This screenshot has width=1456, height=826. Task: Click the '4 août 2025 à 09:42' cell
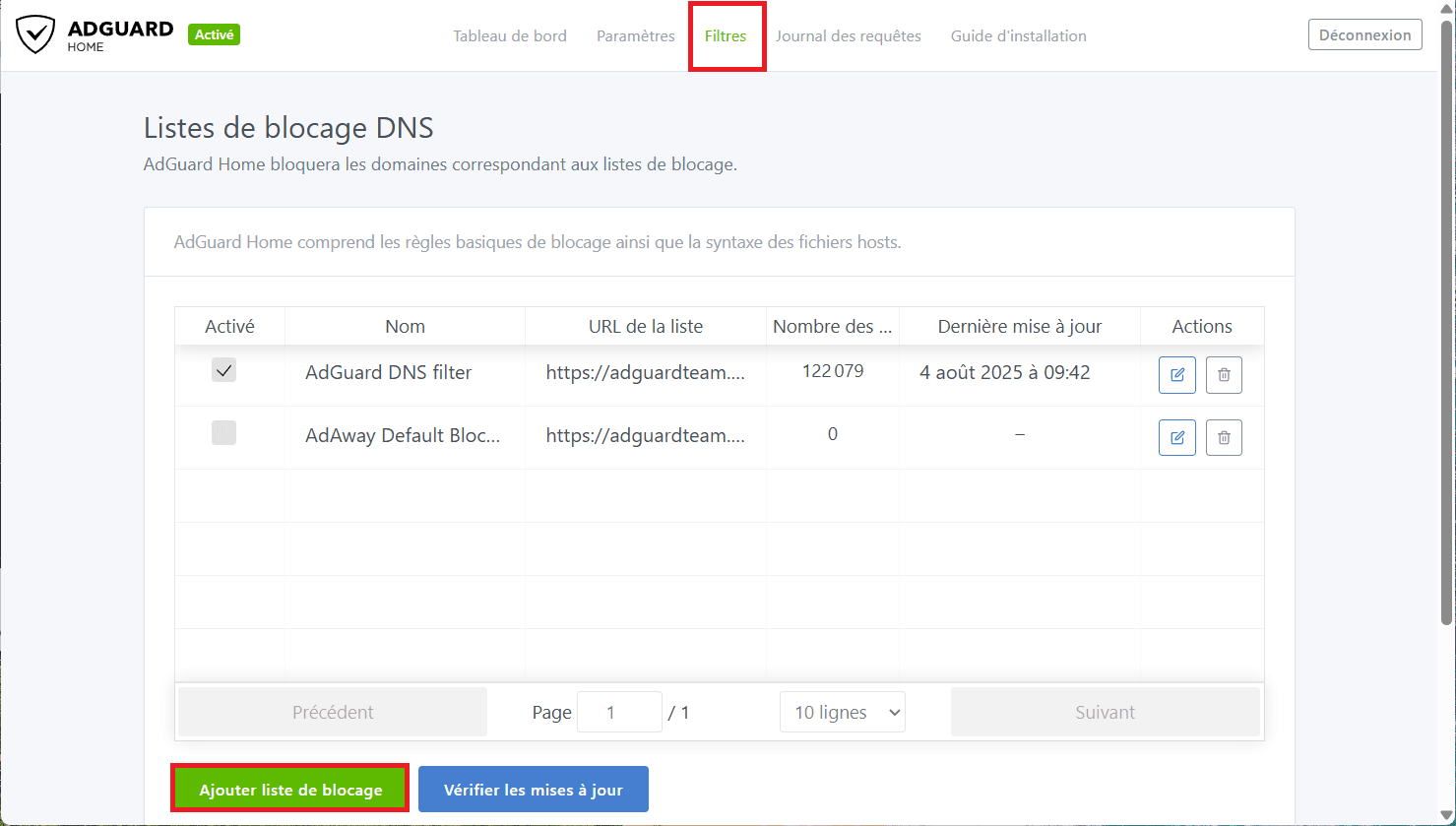click(x=1005, y=372)
